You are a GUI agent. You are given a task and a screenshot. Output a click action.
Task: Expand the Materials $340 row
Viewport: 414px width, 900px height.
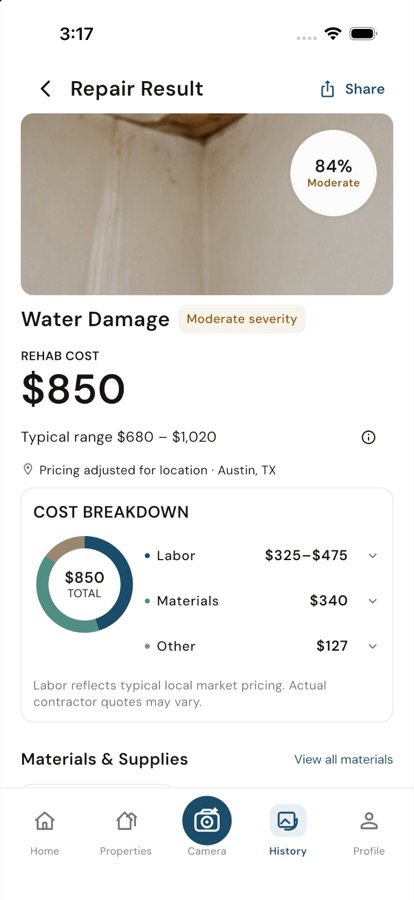(x=262, y=601)
